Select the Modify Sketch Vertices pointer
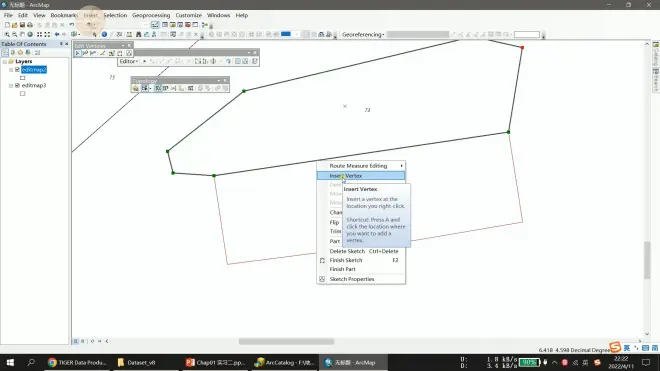The image size is (660, 371). 77,53
